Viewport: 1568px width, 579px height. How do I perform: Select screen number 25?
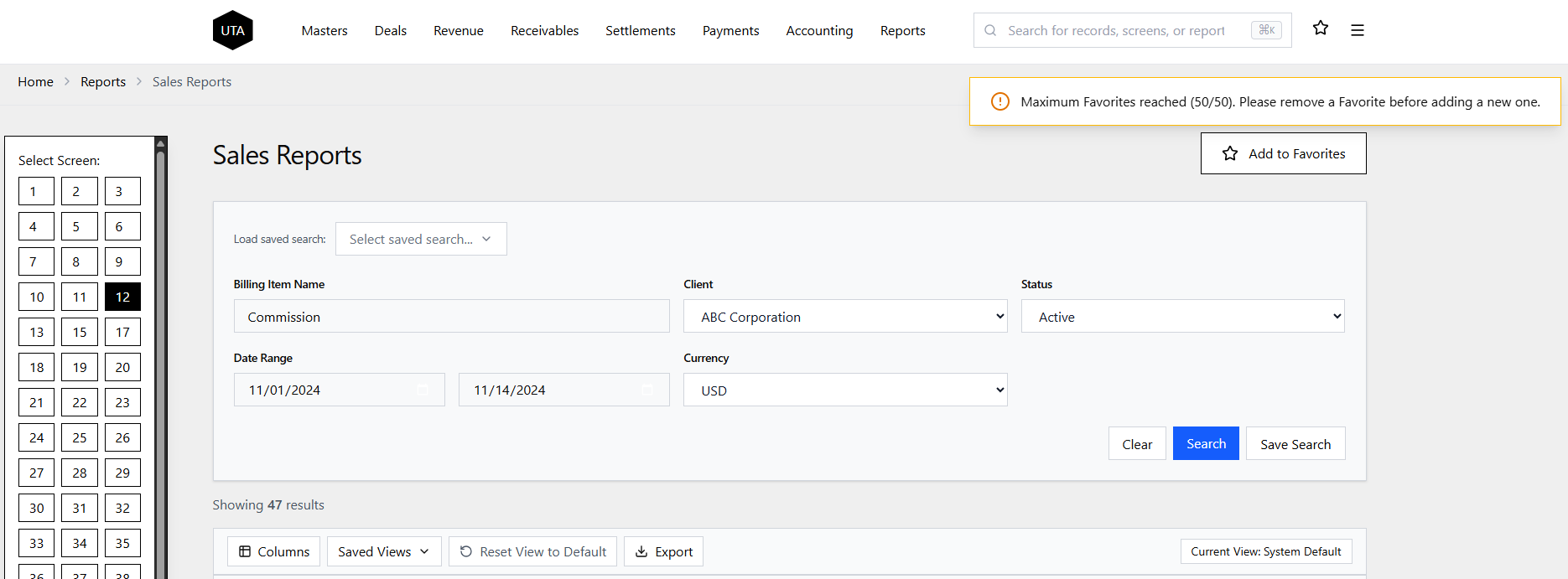coord(80,437)
